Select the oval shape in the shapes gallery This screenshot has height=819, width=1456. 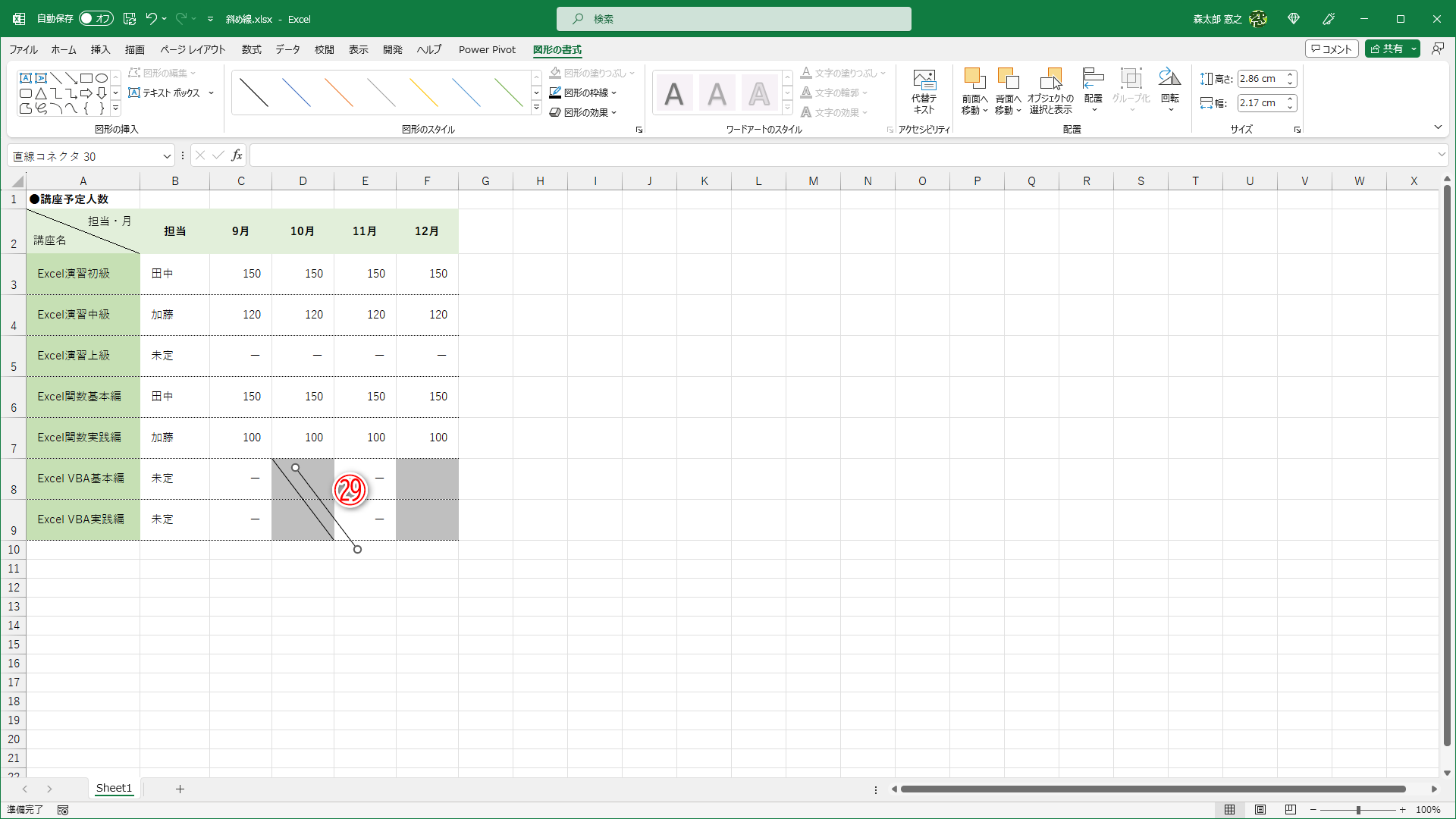101,78
